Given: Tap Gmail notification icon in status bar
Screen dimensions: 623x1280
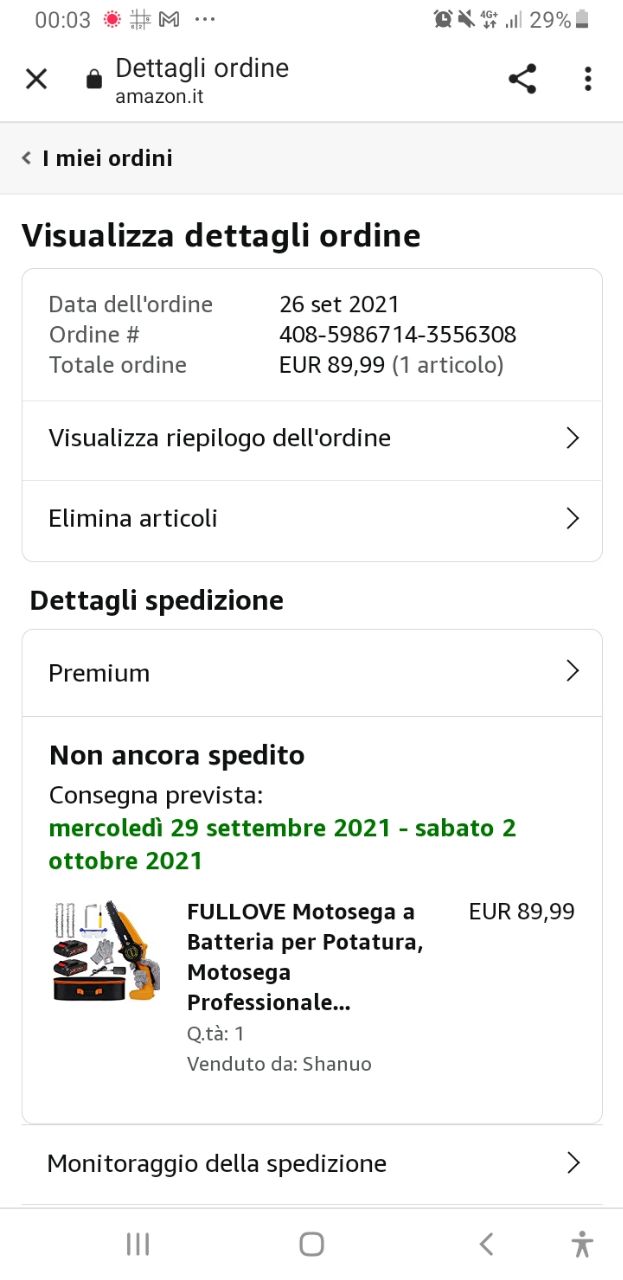Looking at the screenshot, I should coord(170,19).
